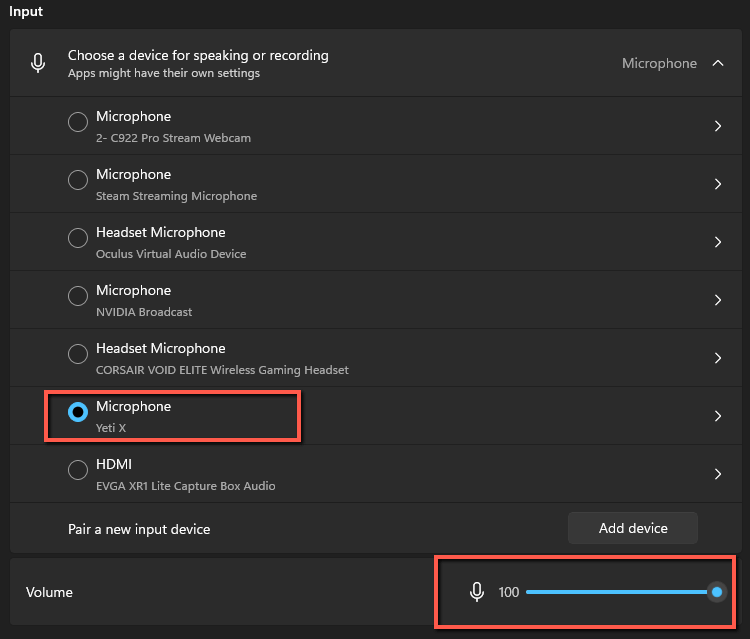Screen dimensions: 750x639
Task: Open Yeti X properties arrow
Action: pyautogui.click(x=718, y=416)
